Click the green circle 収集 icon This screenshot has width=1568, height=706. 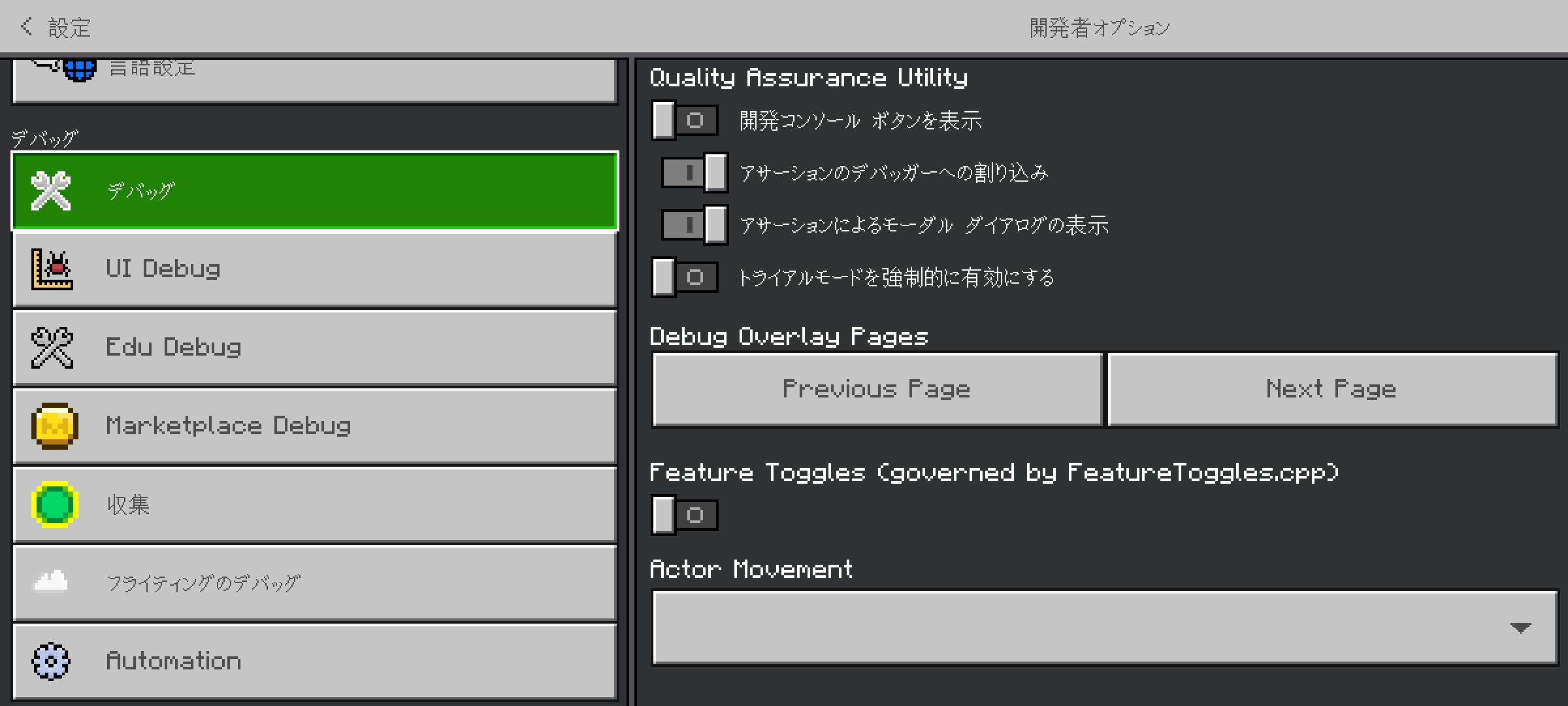coord(55,505)
